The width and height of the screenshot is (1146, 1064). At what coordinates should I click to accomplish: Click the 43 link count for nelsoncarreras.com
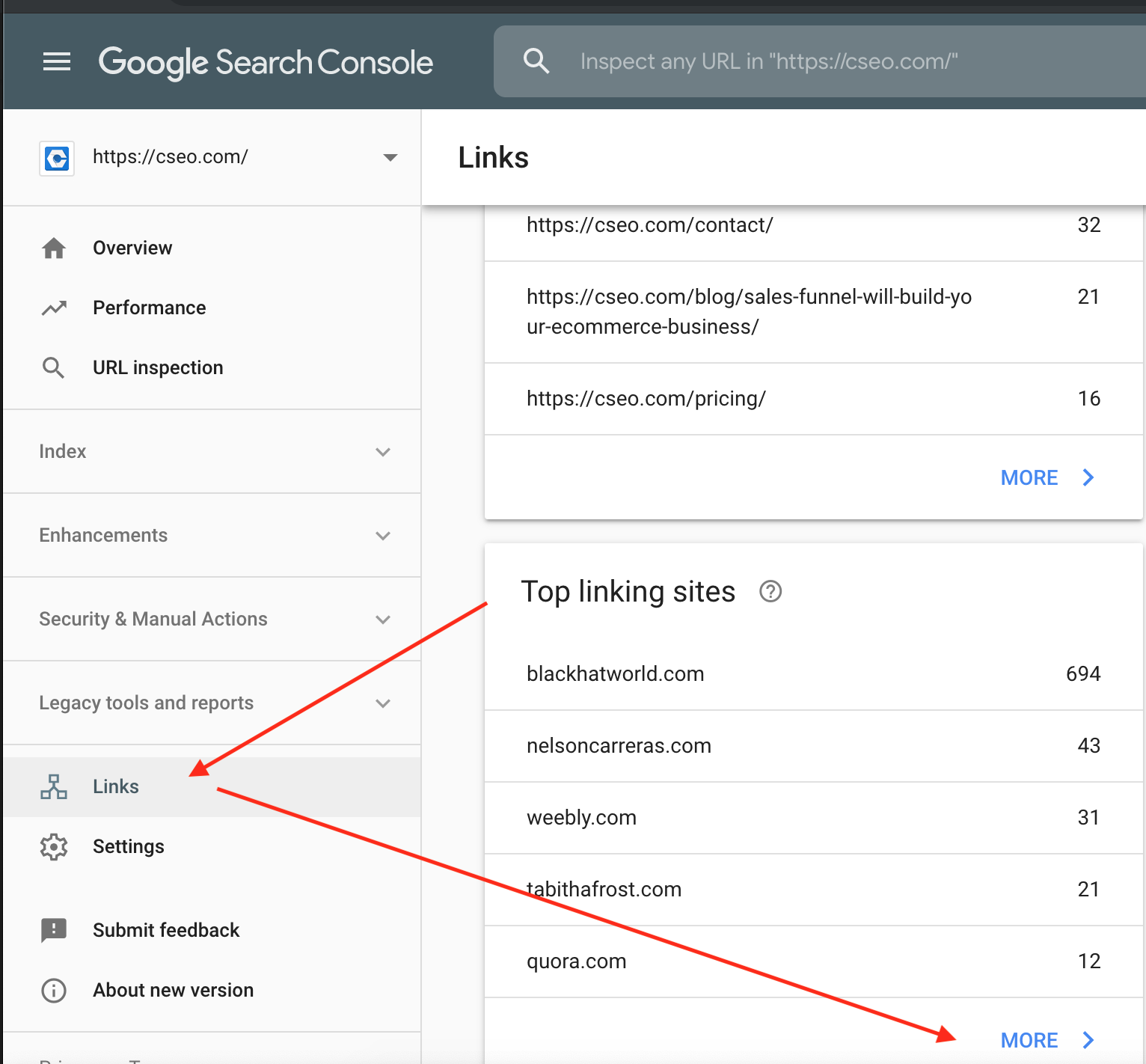pyautogui.click(x=1089, y=746)
